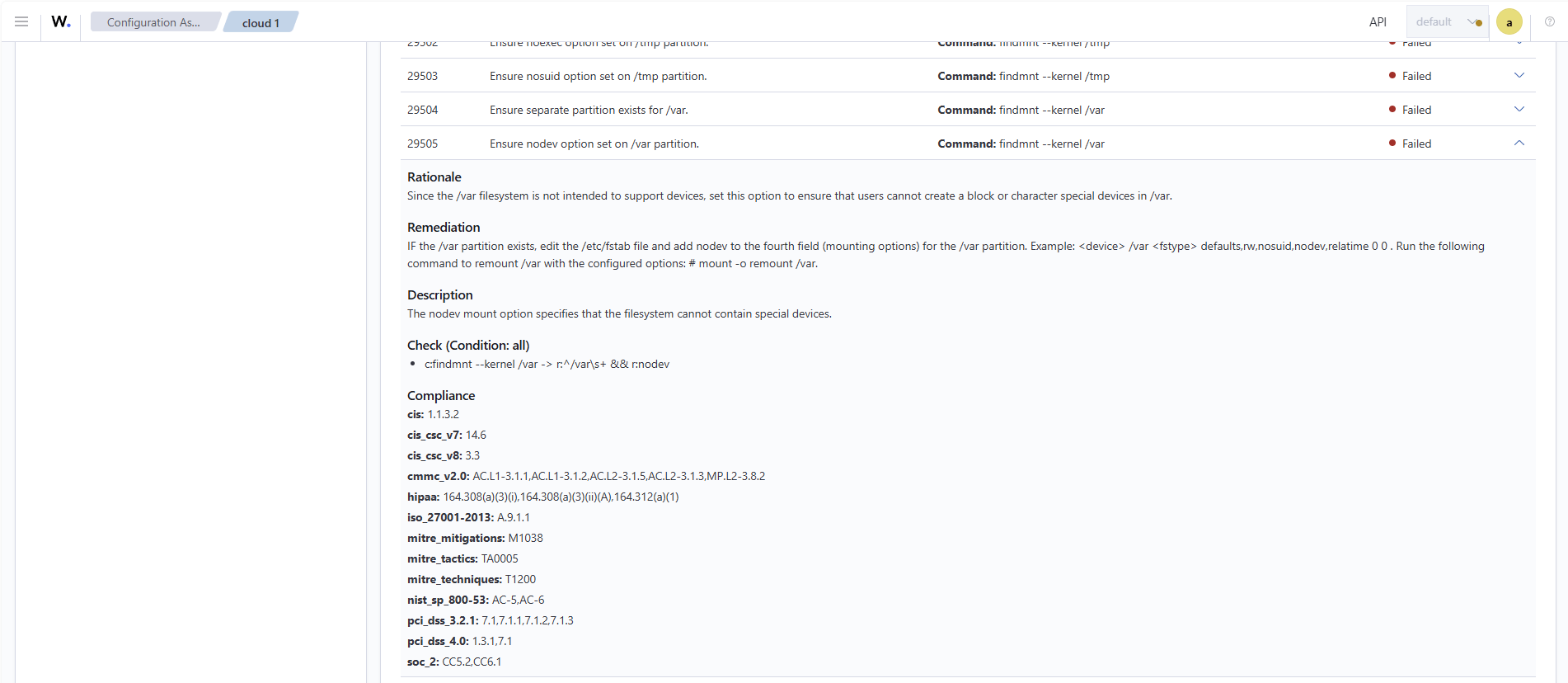Go to Configuration Assessment breadcrumb
This screenshot has width=1568, height=683.
click(x=153, y=22)
